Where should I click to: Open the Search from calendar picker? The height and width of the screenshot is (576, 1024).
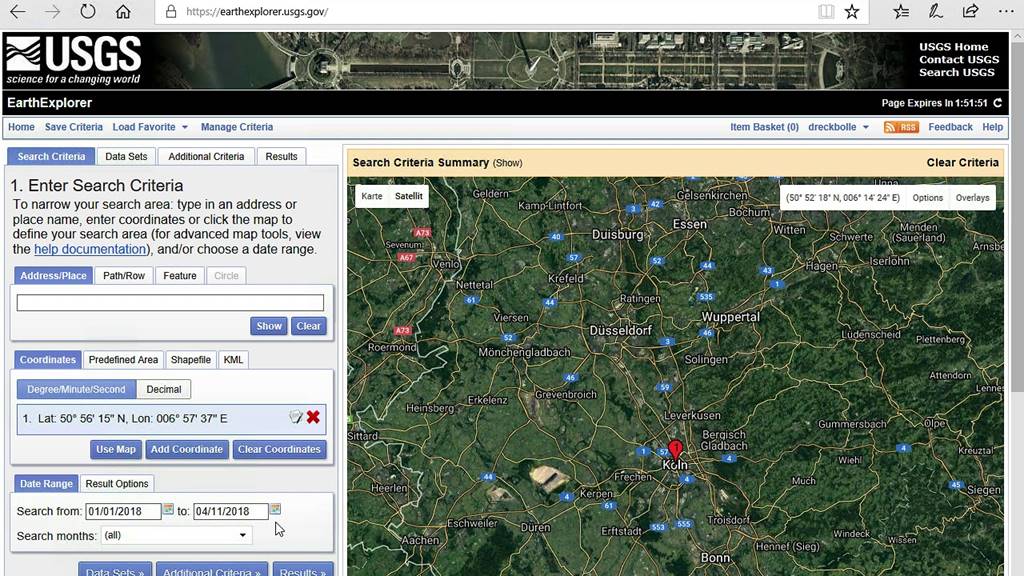(x=168, y=510)
